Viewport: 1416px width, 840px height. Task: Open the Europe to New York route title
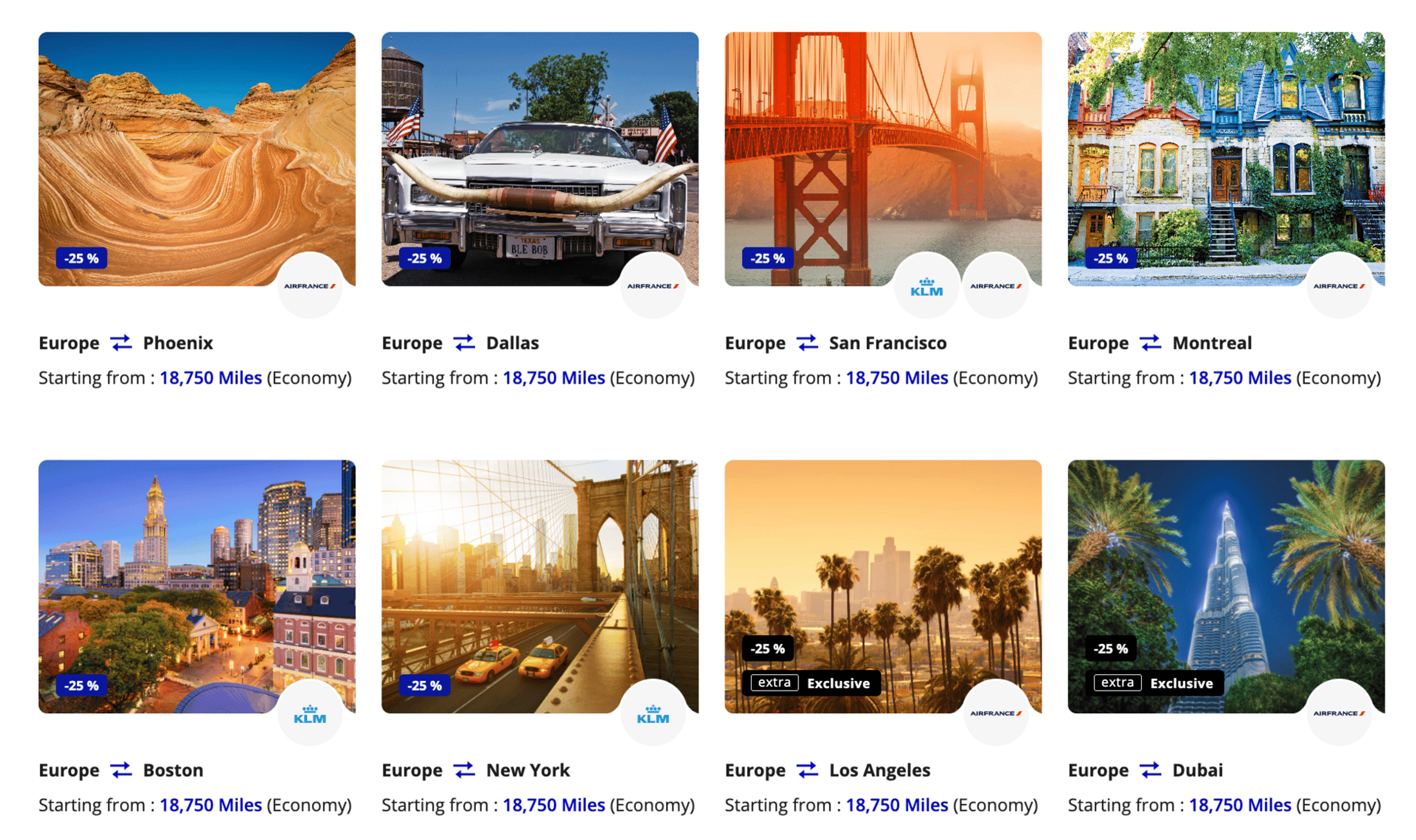click(x=476, y=770)
